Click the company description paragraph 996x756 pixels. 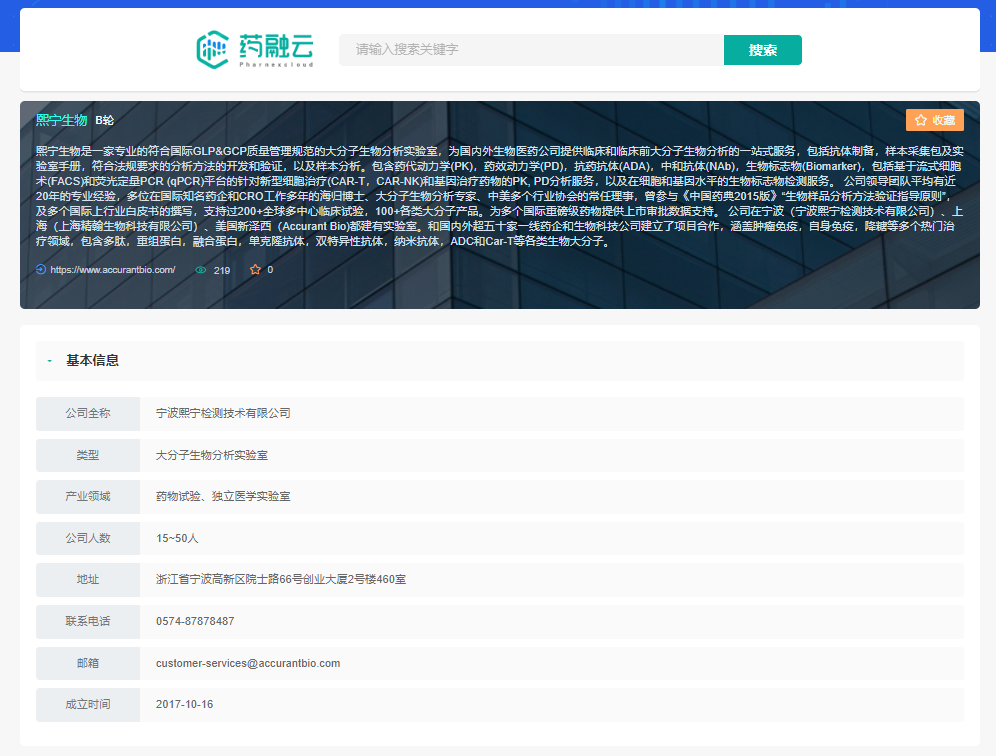(498, 196)
